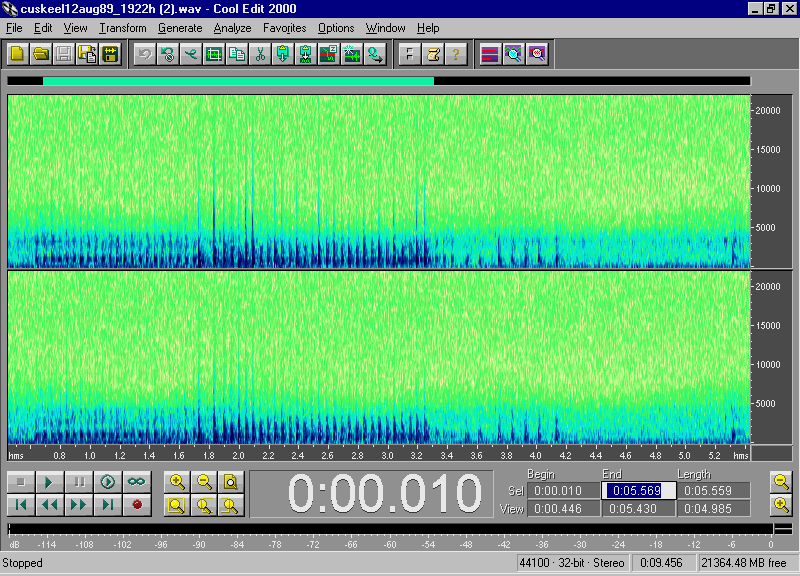Click the selection End time field

click(x=638, y=490)
